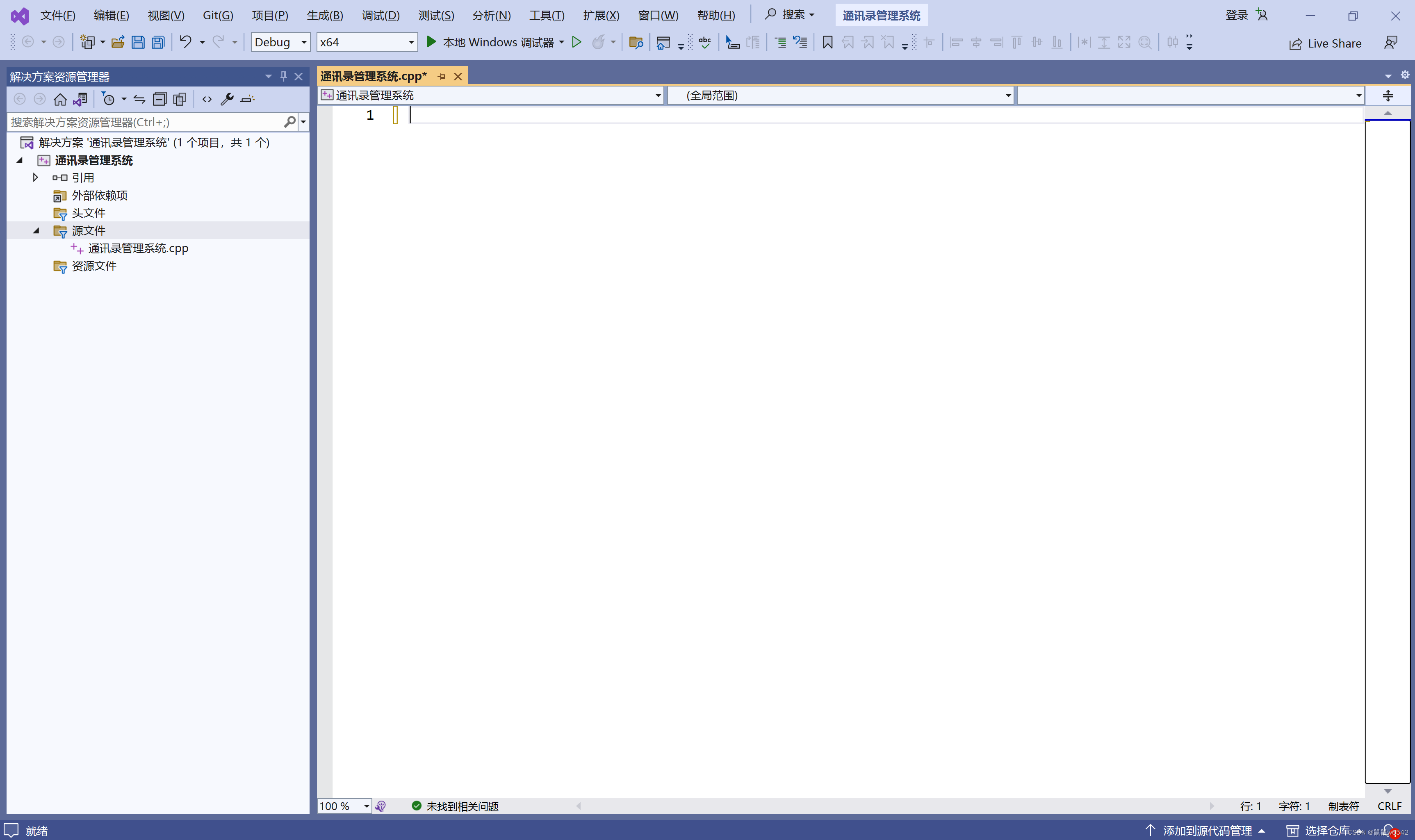Open the Solution Explorer window position dropdown arrow
1415x840 pixels.
pos(268,76)
